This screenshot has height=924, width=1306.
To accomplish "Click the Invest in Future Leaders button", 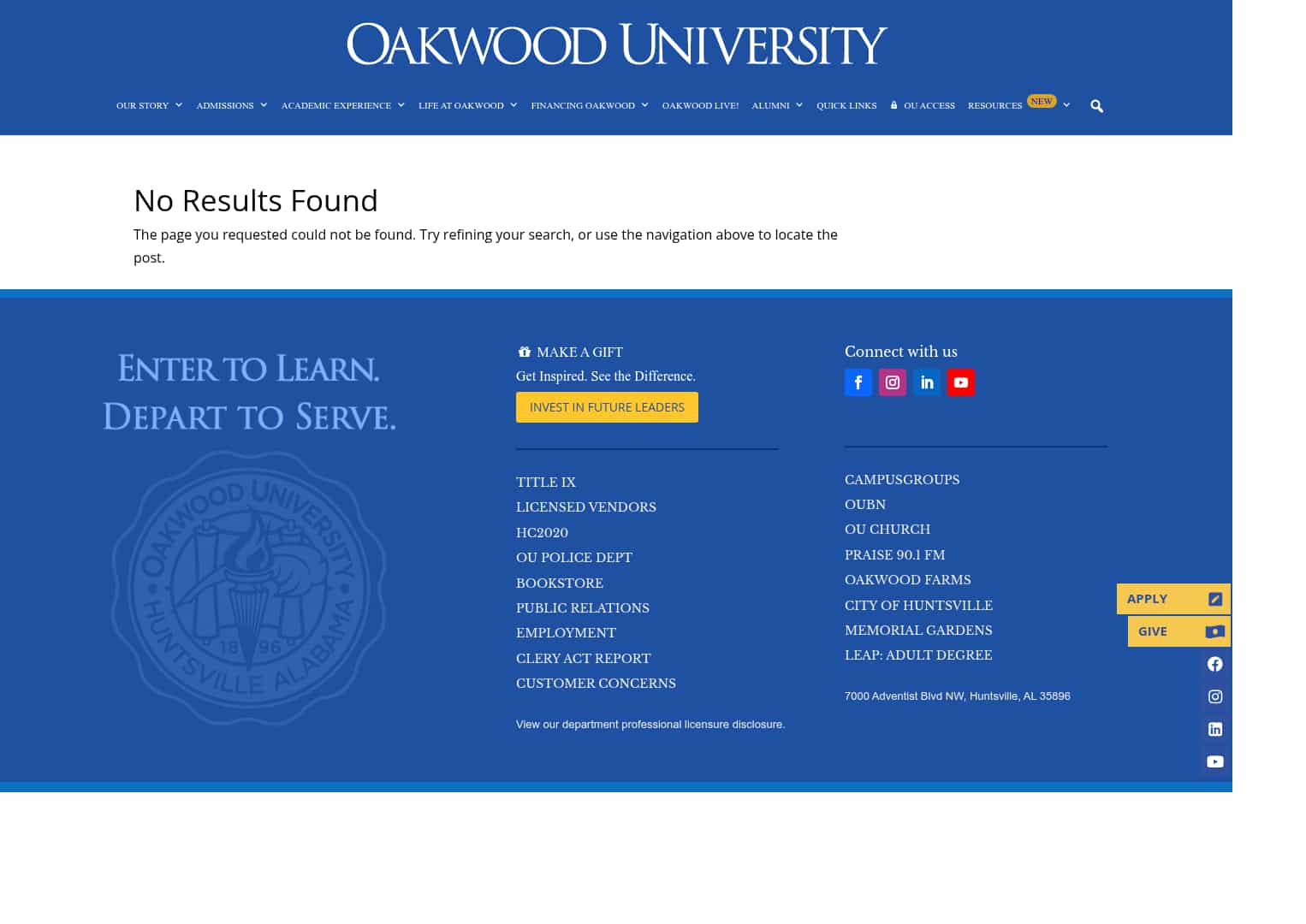I will (x=607, y=407).
